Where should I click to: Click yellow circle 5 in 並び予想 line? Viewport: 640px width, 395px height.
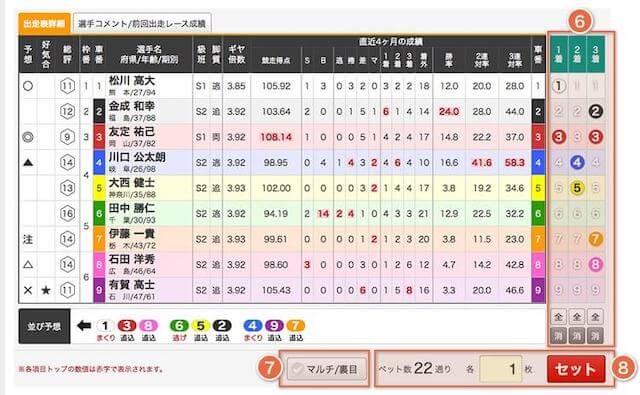click(x=200, y=326)
